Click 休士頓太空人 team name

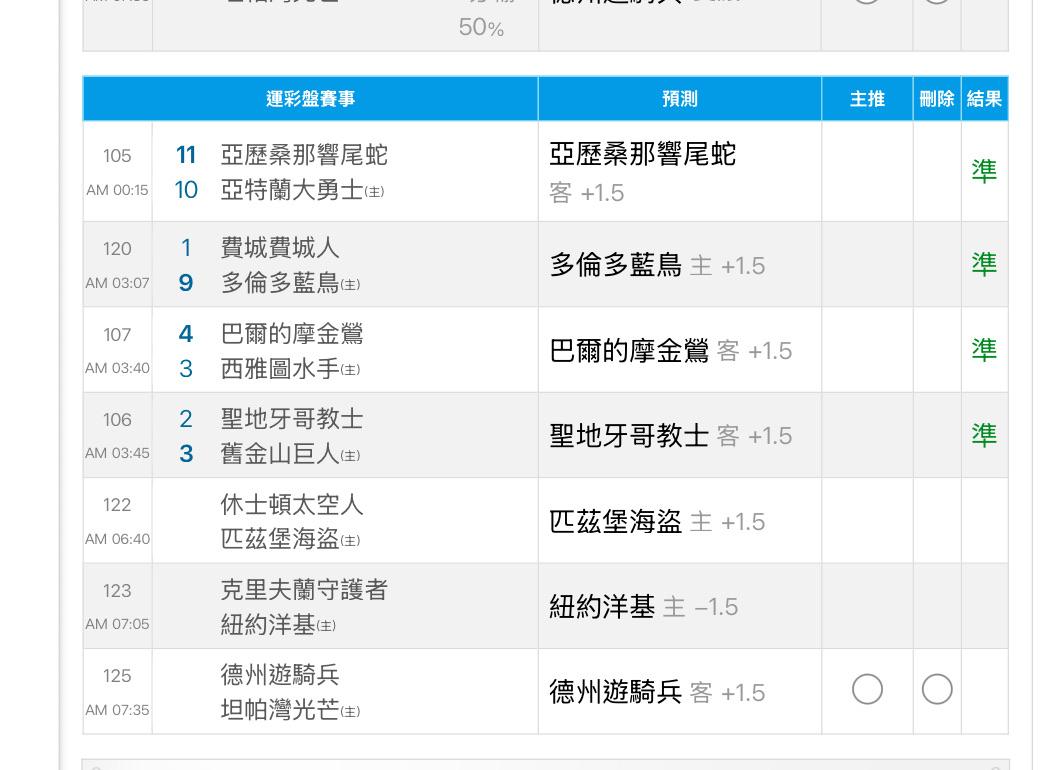292,505
